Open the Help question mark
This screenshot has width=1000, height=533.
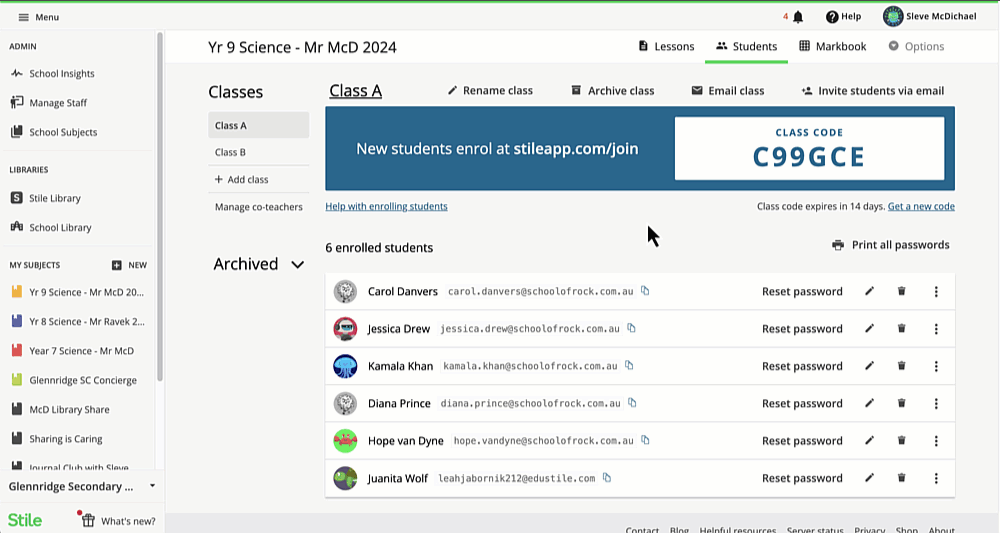click(x=832, y=17)
